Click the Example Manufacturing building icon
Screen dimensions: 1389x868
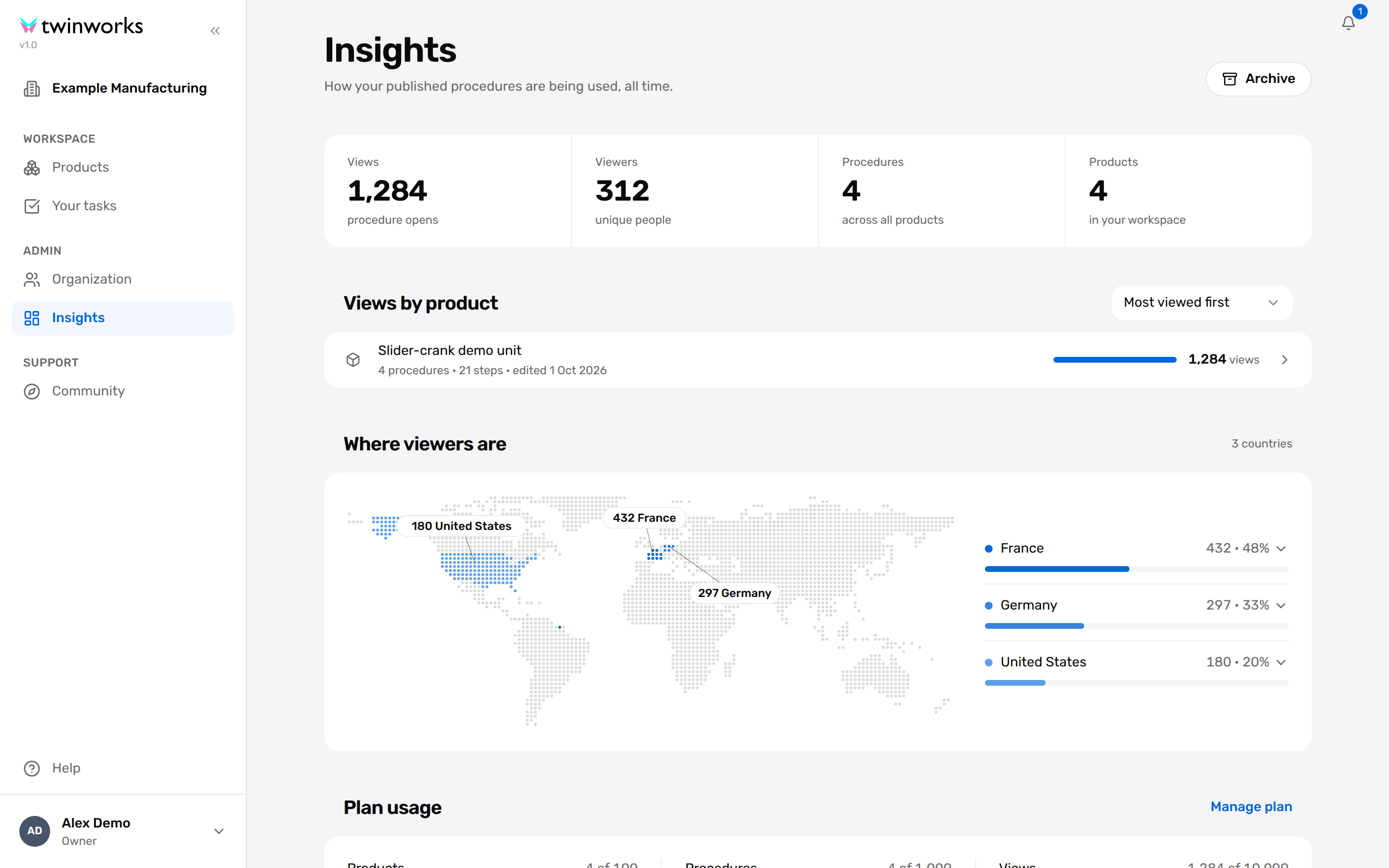coord(31,88)
